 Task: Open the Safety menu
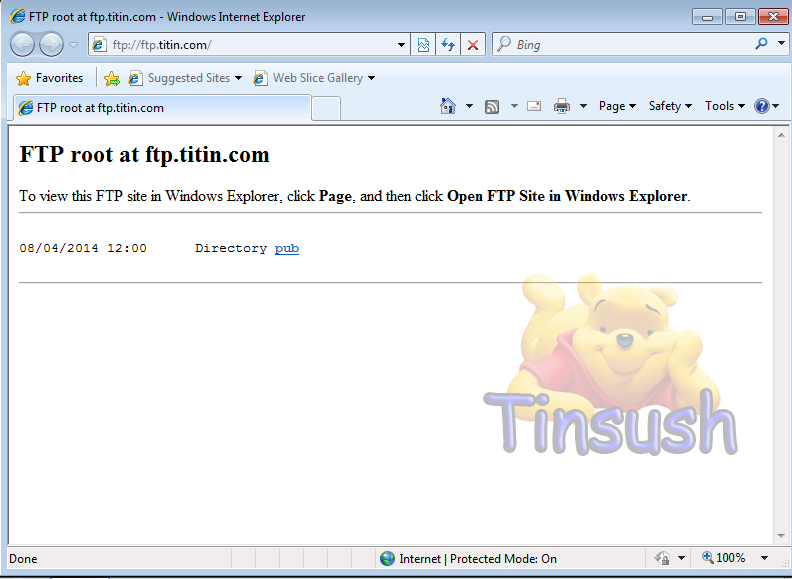click(x=670, y=106)
